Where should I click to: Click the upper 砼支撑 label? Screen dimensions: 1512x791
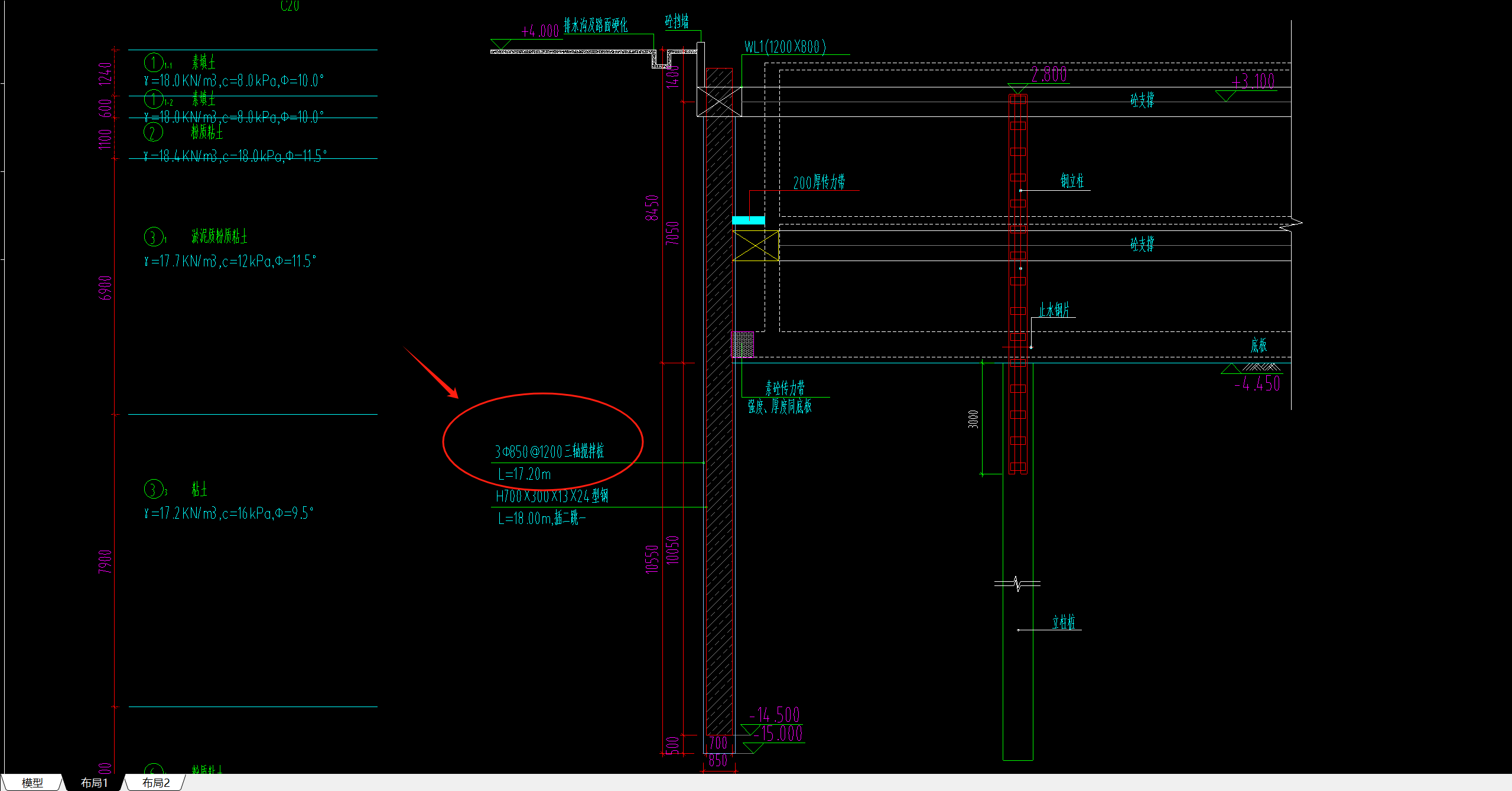[1142, 100]
